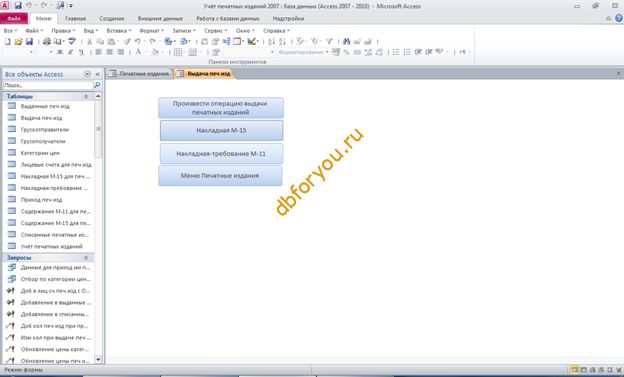This screenshot has width=624, height=377.
Task: Open the Вставка menu
Action: point(119,31)
